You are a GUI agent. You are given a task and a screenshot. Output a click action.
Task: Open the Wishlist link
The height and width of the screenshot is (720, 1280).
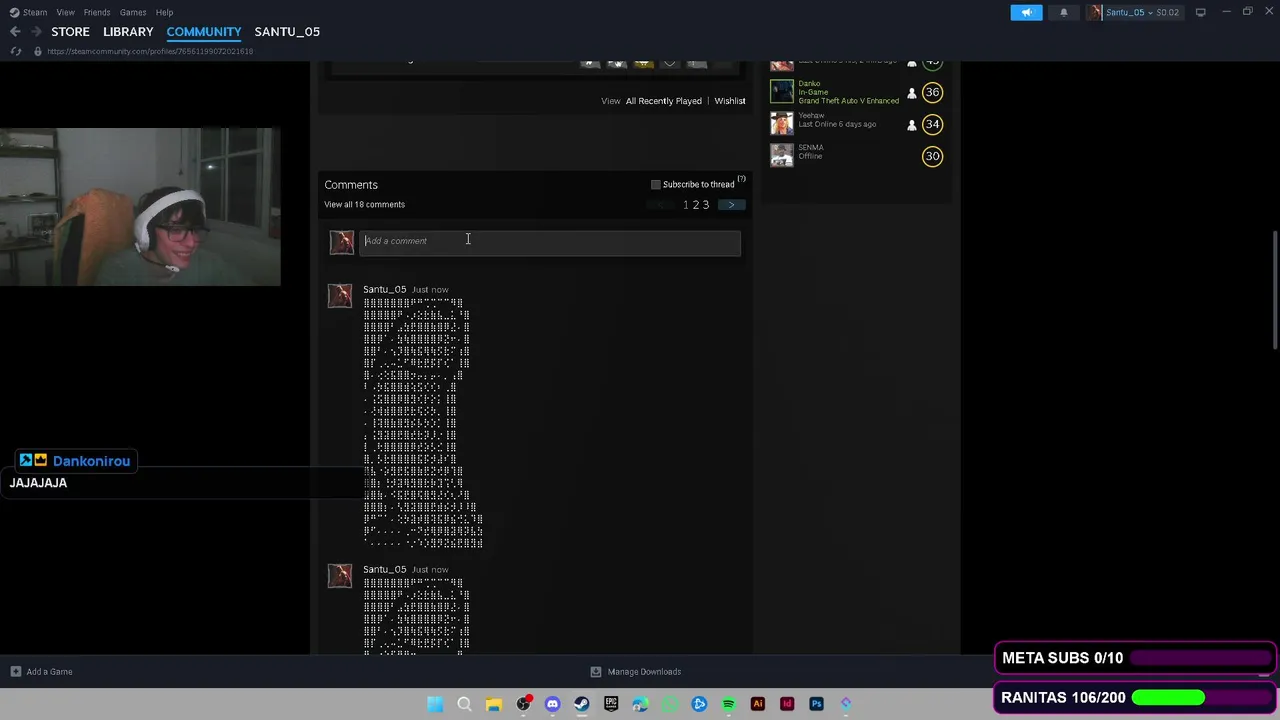tap(730, 101)
